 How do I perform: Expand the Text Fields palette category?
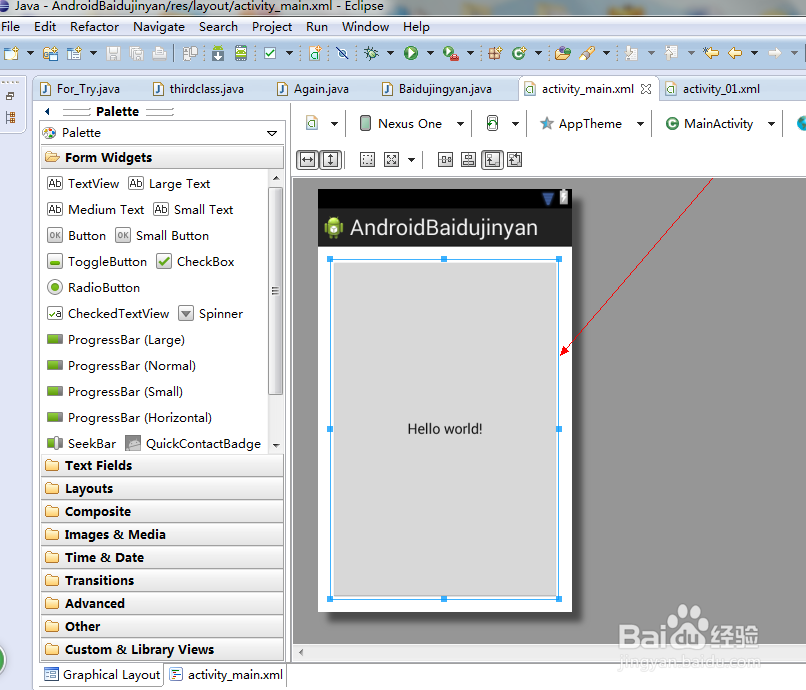162,465
